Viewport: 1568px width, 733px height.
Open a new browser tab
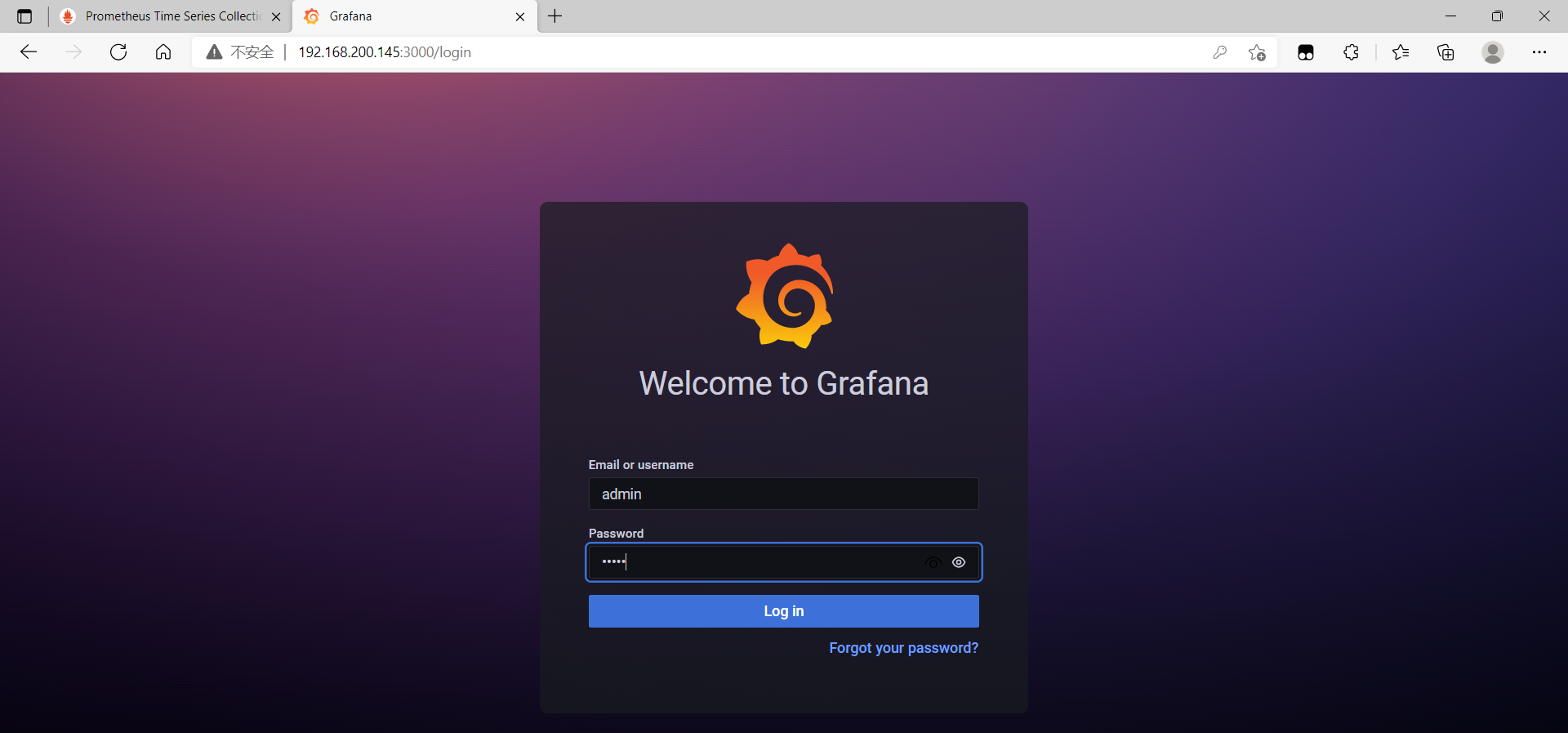[555, 16]
